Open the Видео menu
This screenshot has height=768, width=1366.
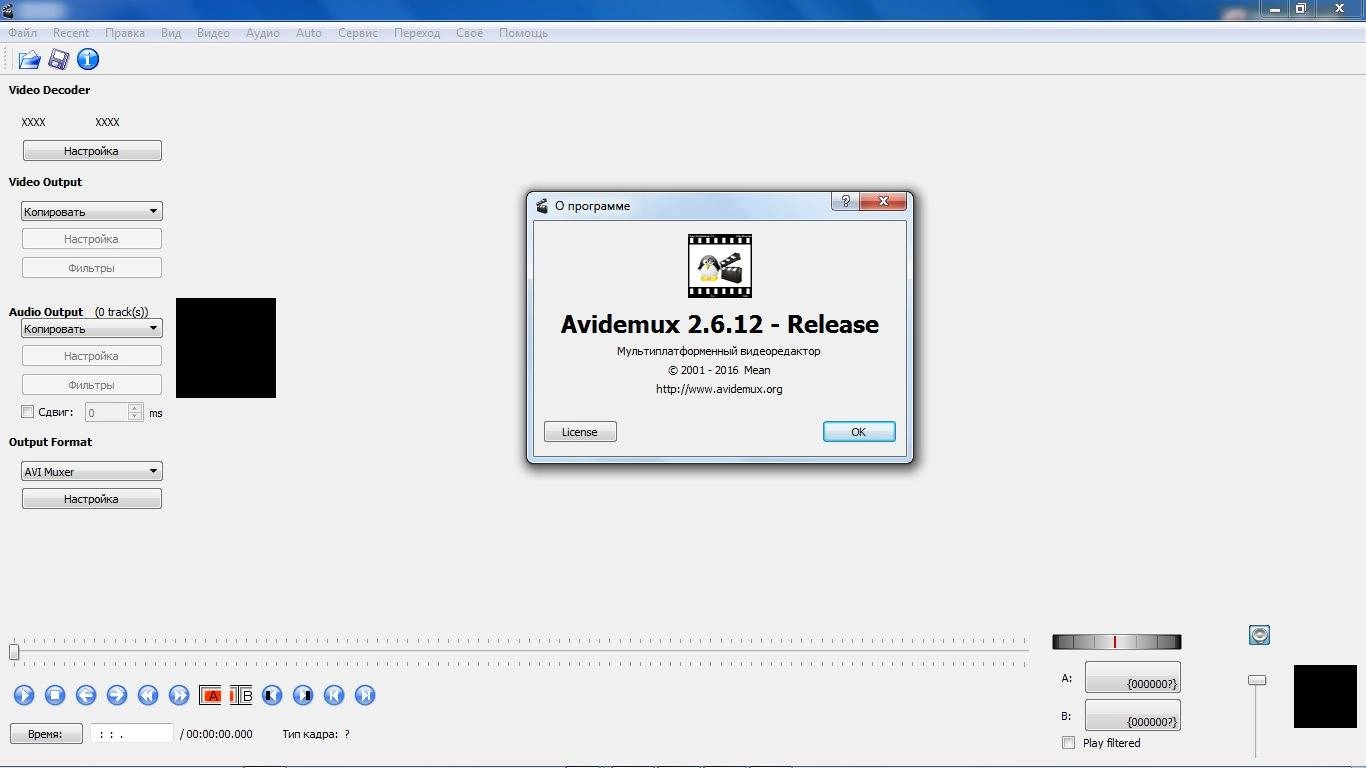click(x=213, y=33)
